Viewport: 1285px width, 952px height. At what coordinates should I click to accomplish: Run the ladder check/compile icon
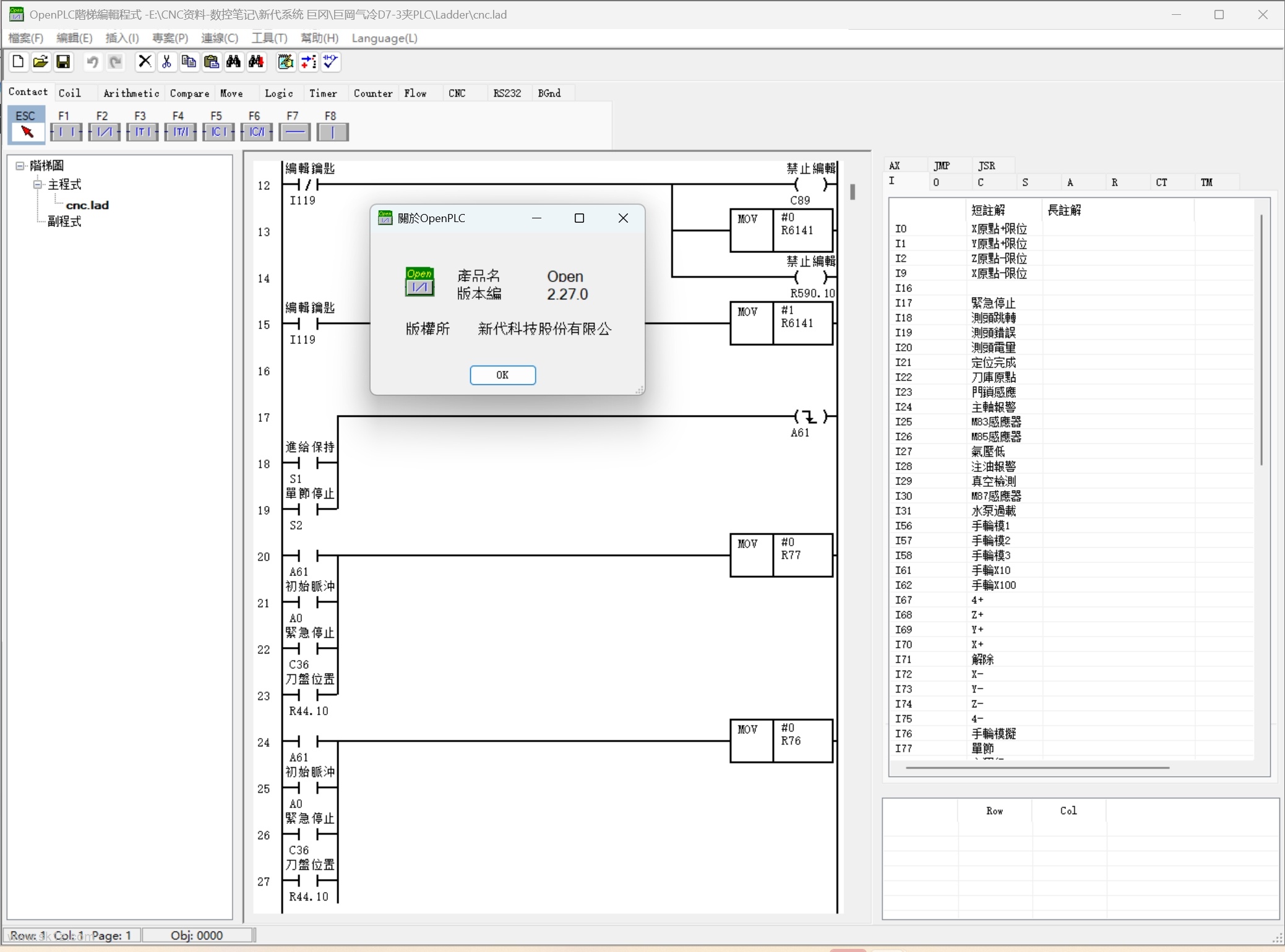click(330, 62)
